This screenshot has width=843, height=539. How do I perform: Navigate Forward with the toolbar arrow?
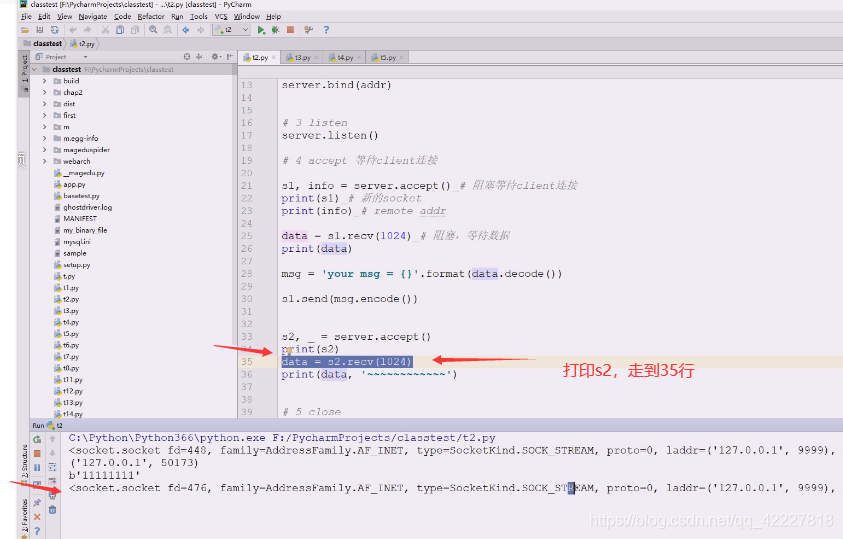(x=201, y=30)
